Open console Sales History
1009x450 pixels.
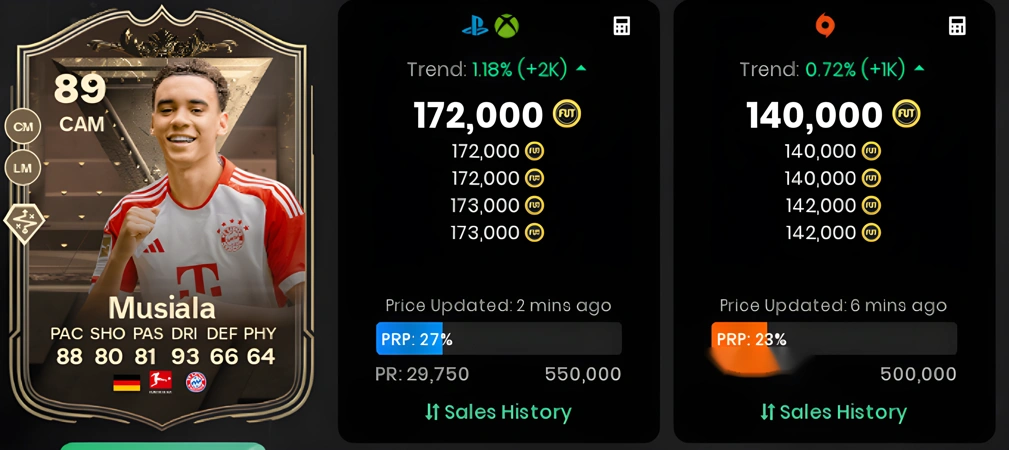498,412
